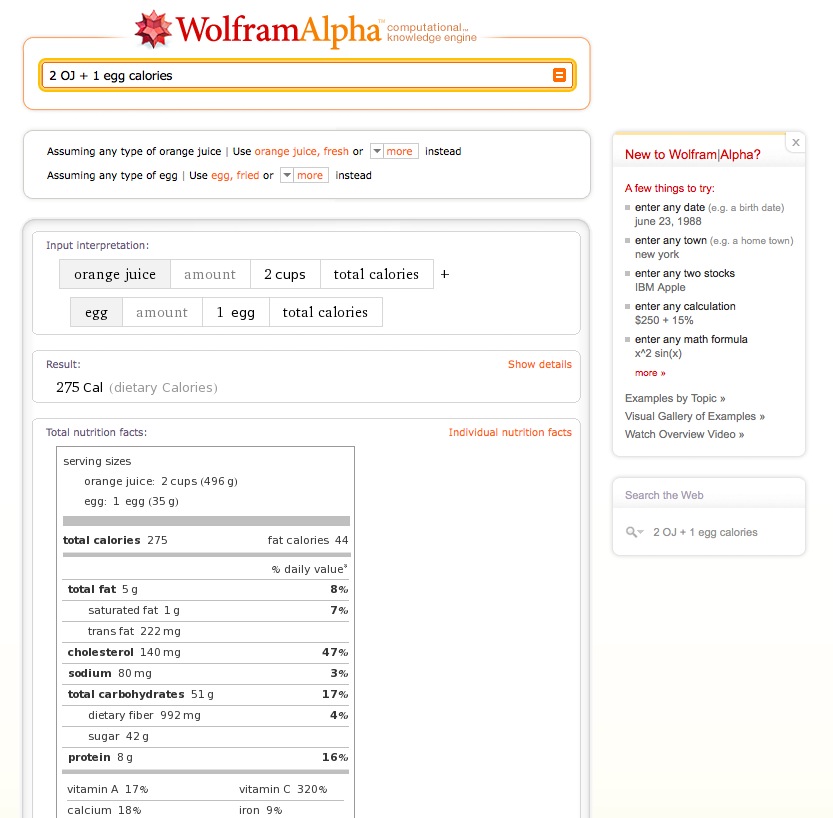The image size is (833, 818).
Task: Open the orange juice type 'more' dropdown
Action: tap(394, 151)
